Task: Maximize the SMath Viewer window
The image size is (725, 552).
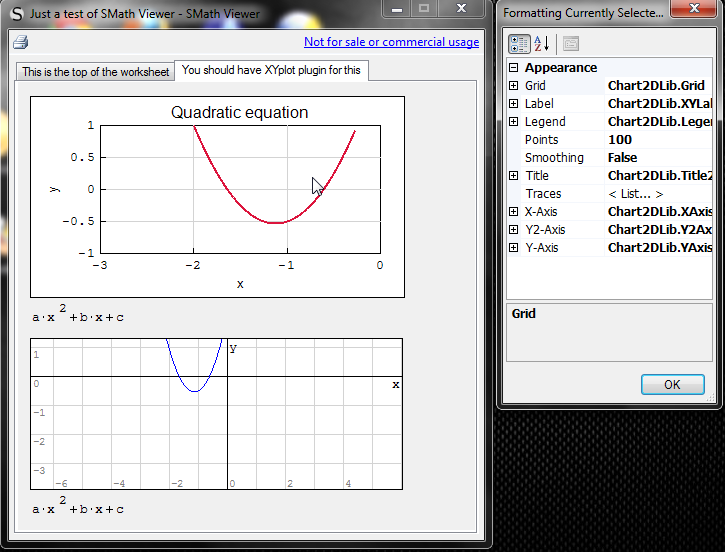Action: tap(424, 9)
